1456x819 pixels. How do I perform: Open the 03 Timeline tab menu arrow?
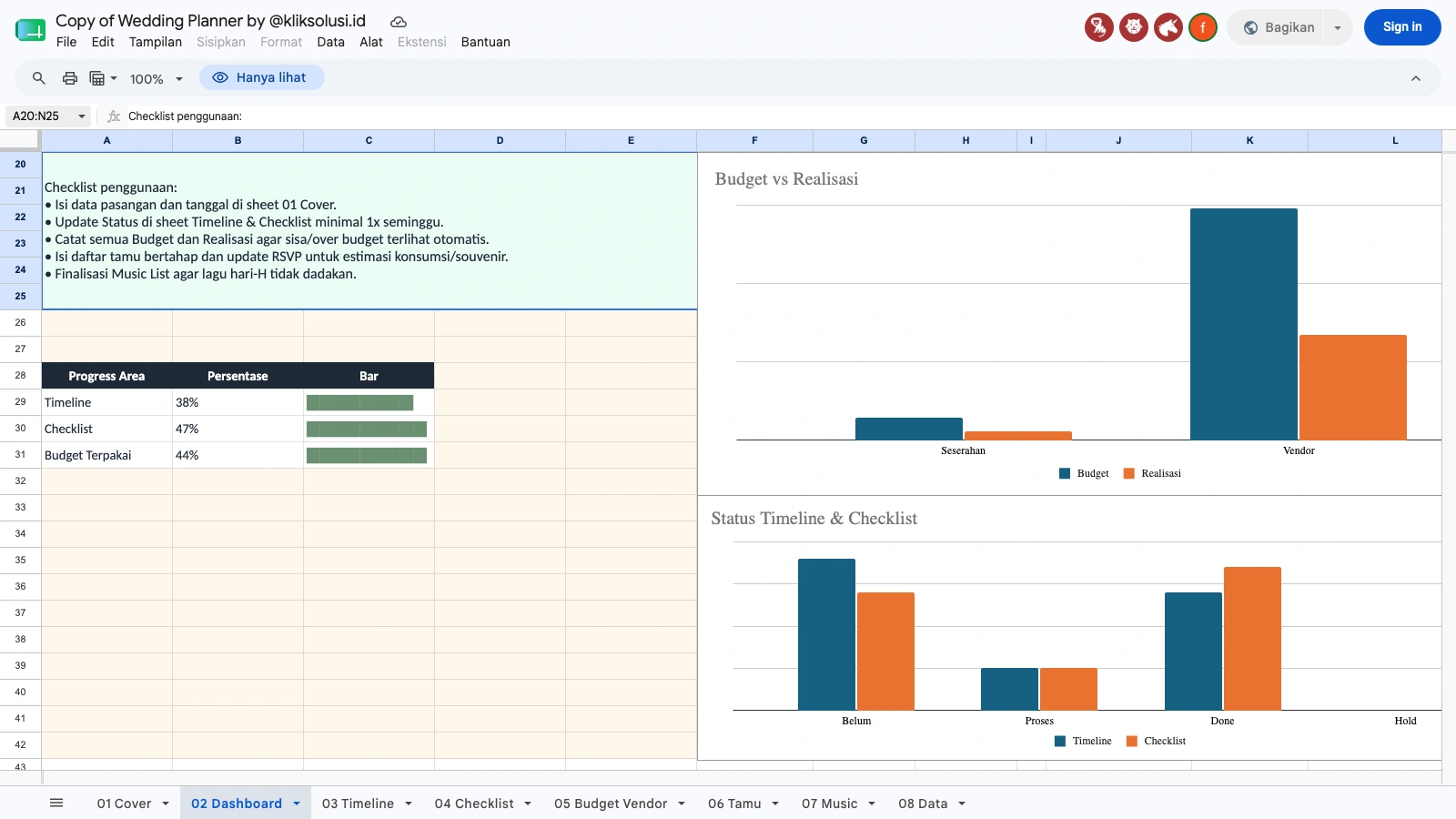(409, 804)
